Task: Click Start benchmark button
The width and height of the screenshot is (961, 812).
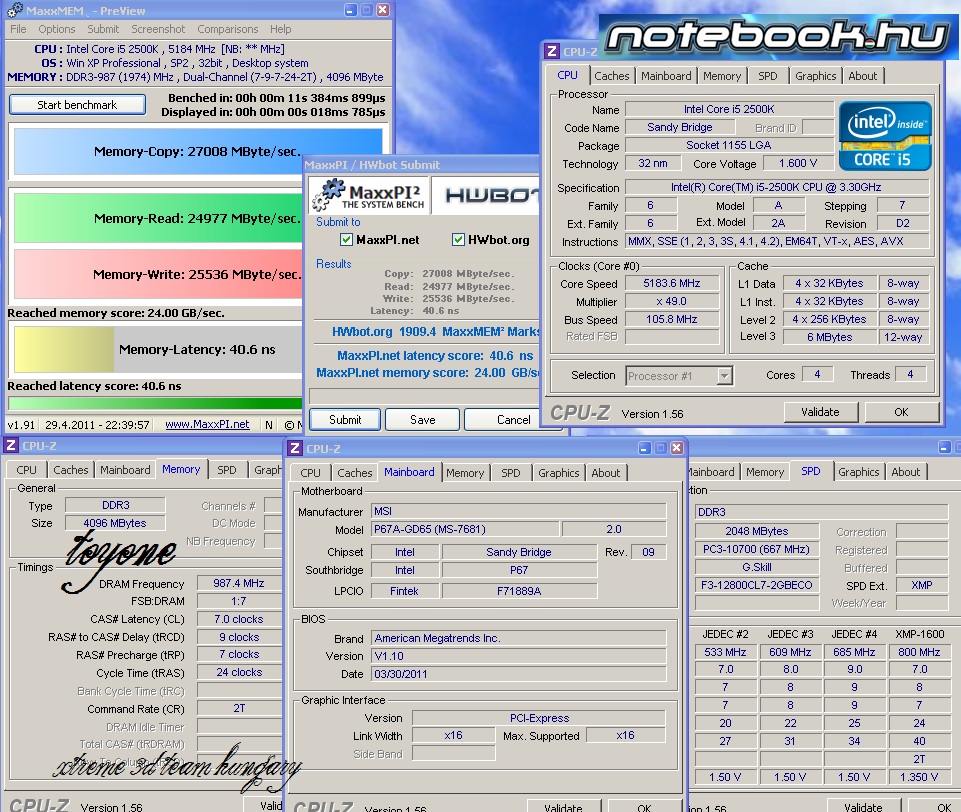Action: 77,105
